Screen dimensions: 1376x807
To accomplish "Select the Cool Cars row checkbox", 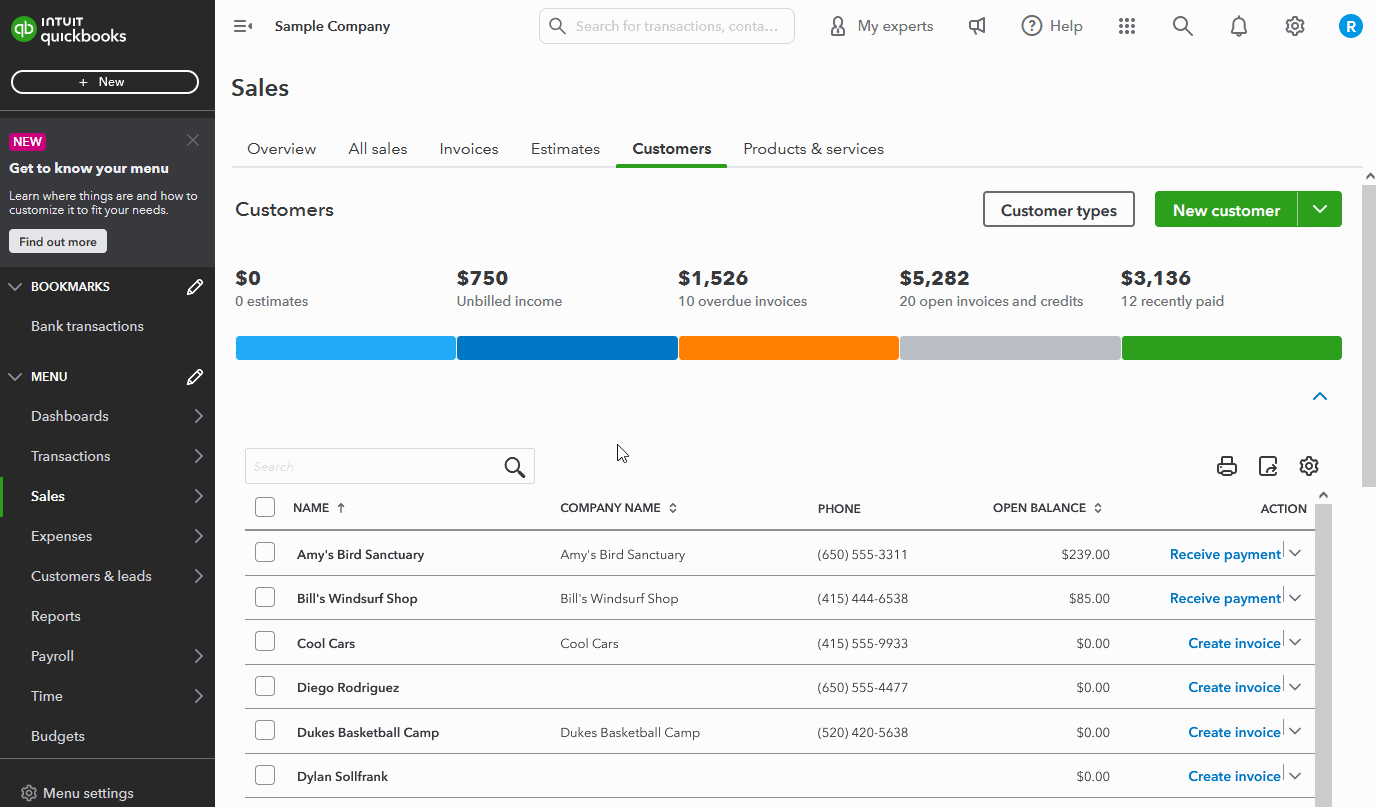I will (x=265, y=642).
